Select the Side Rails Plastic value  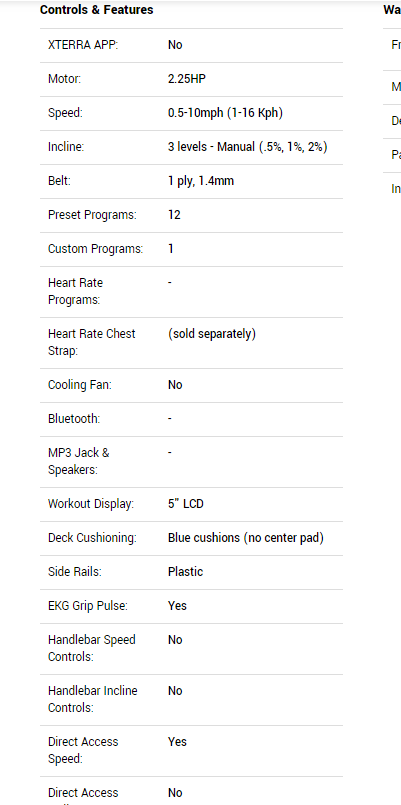(x=185, y=571)
